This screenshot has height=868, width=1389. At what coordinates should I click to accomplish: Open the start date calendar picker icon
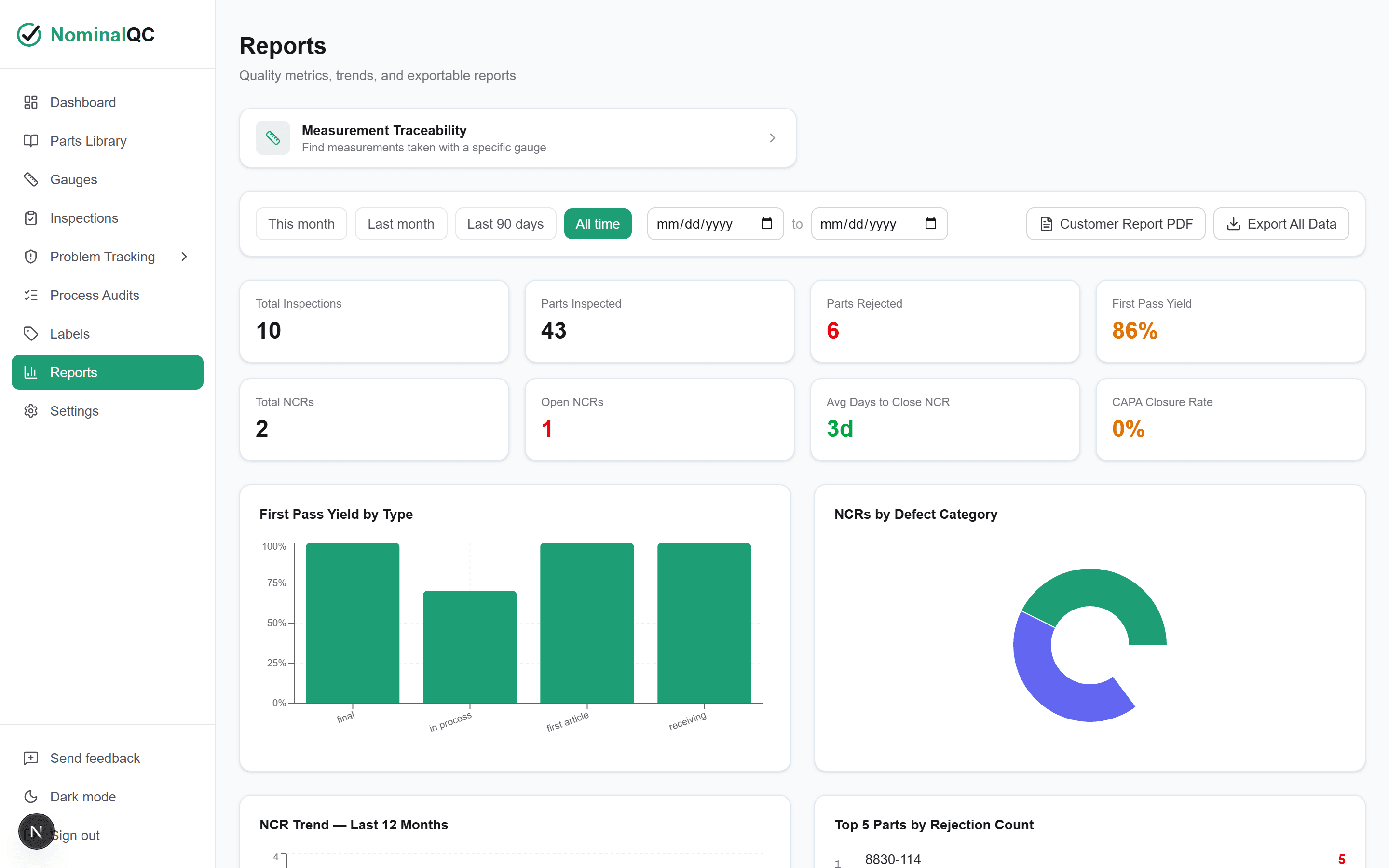coord(767,223)
